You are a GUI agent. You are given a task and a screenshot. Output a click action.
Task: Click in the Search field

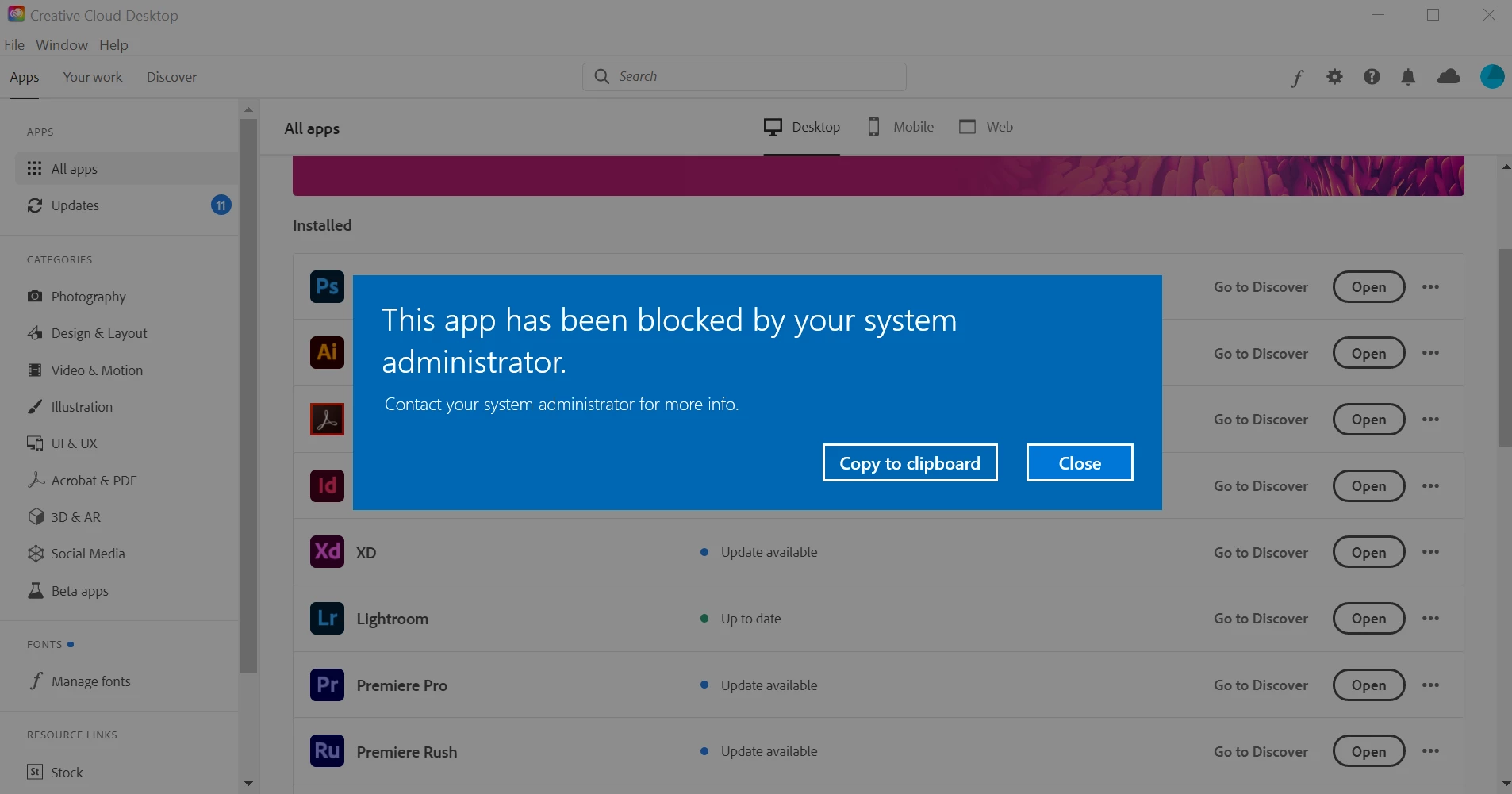[x=744, y=76]
